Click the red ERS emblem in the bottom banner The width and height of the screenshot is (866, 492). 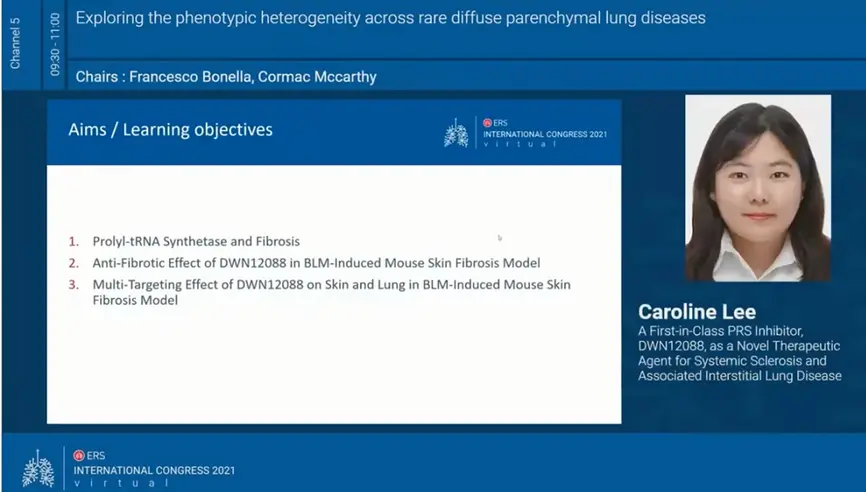pos(79,456)
